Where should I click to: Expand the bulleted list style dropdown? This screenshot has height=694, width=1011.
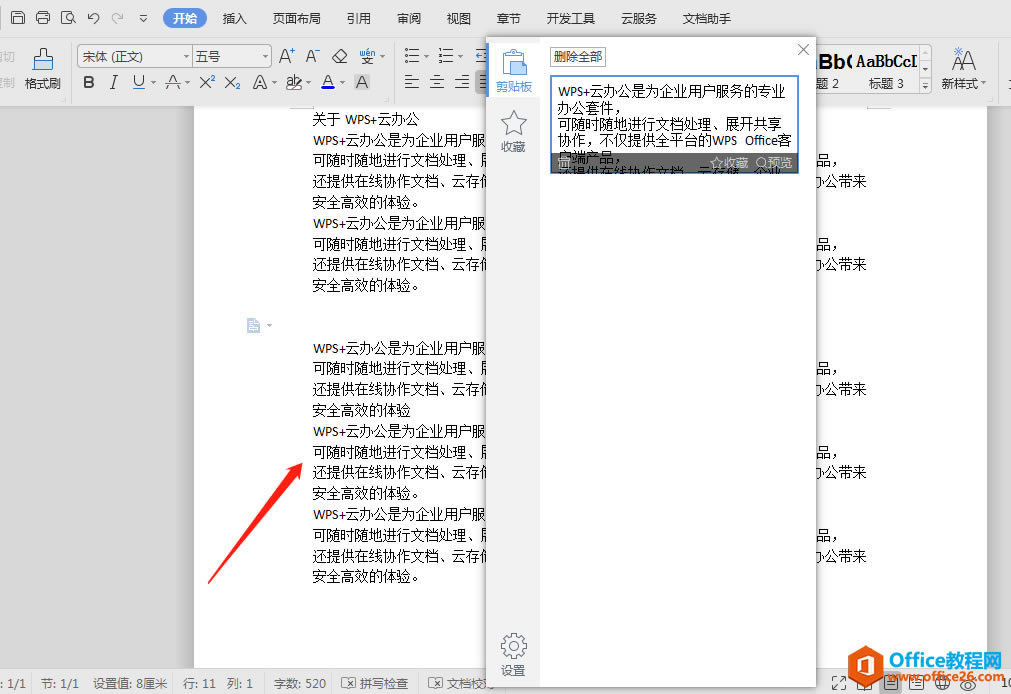point(426,57)
